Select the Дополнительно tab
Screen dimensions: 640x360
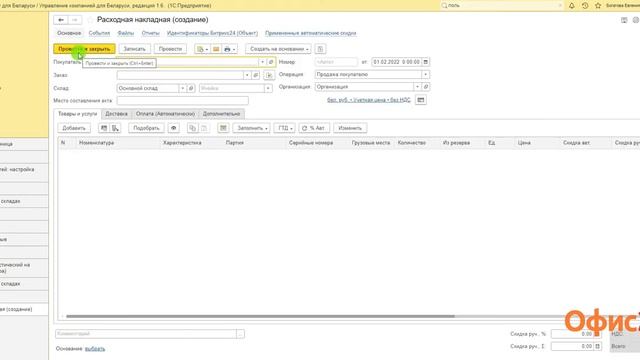click(221, 114)
